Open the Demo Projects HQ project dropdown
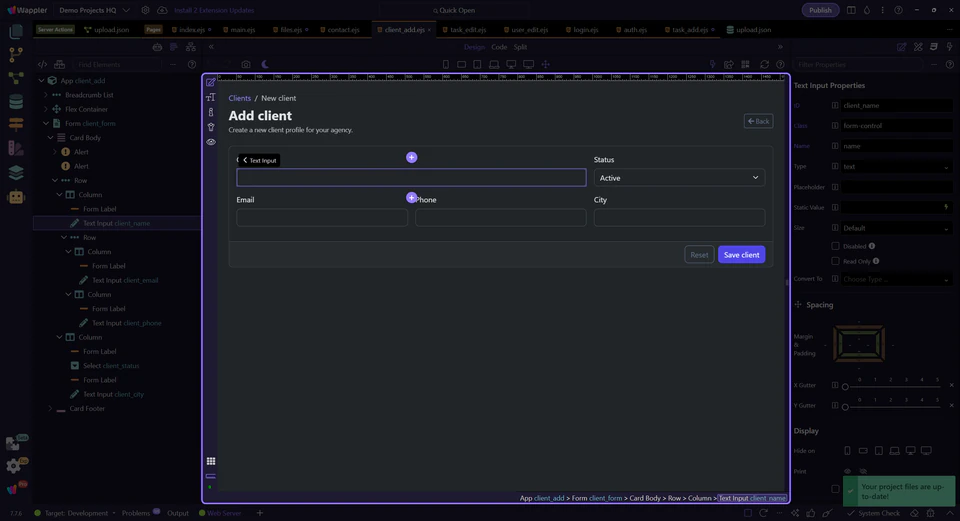960x521 pixels. [x=94, y=10]
